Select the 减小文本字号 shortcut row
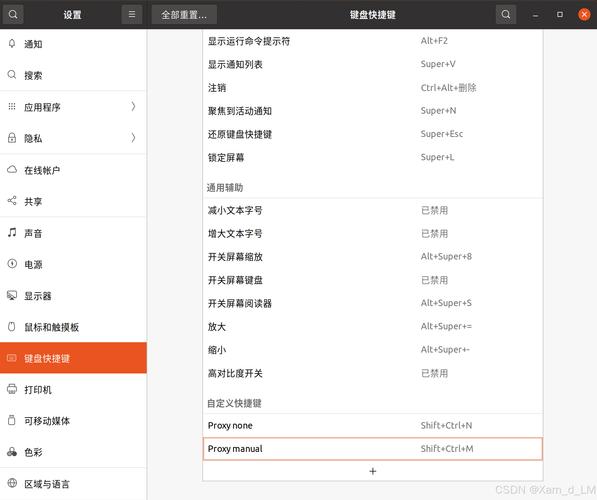This screenshot has height=500, width=597. point(373,210)
